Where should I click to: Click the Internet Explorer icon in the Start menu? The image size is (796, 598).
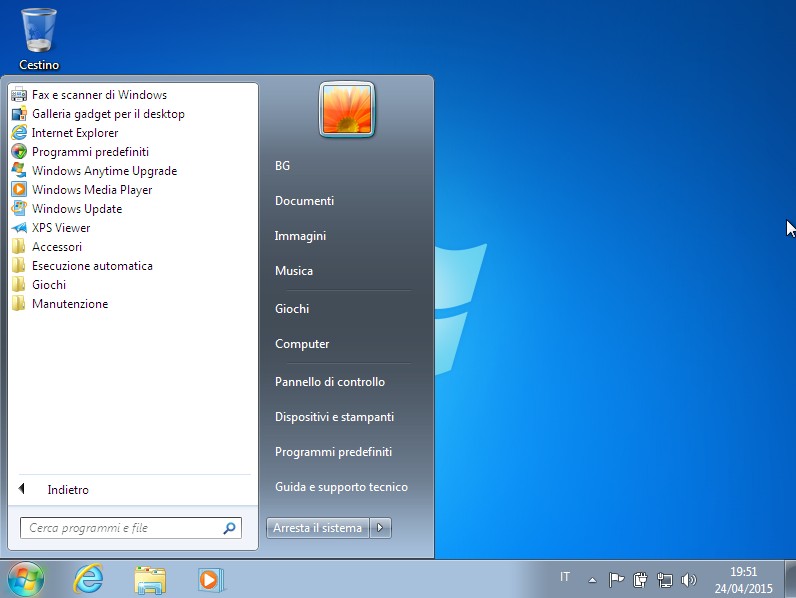(x=19, y=133)
